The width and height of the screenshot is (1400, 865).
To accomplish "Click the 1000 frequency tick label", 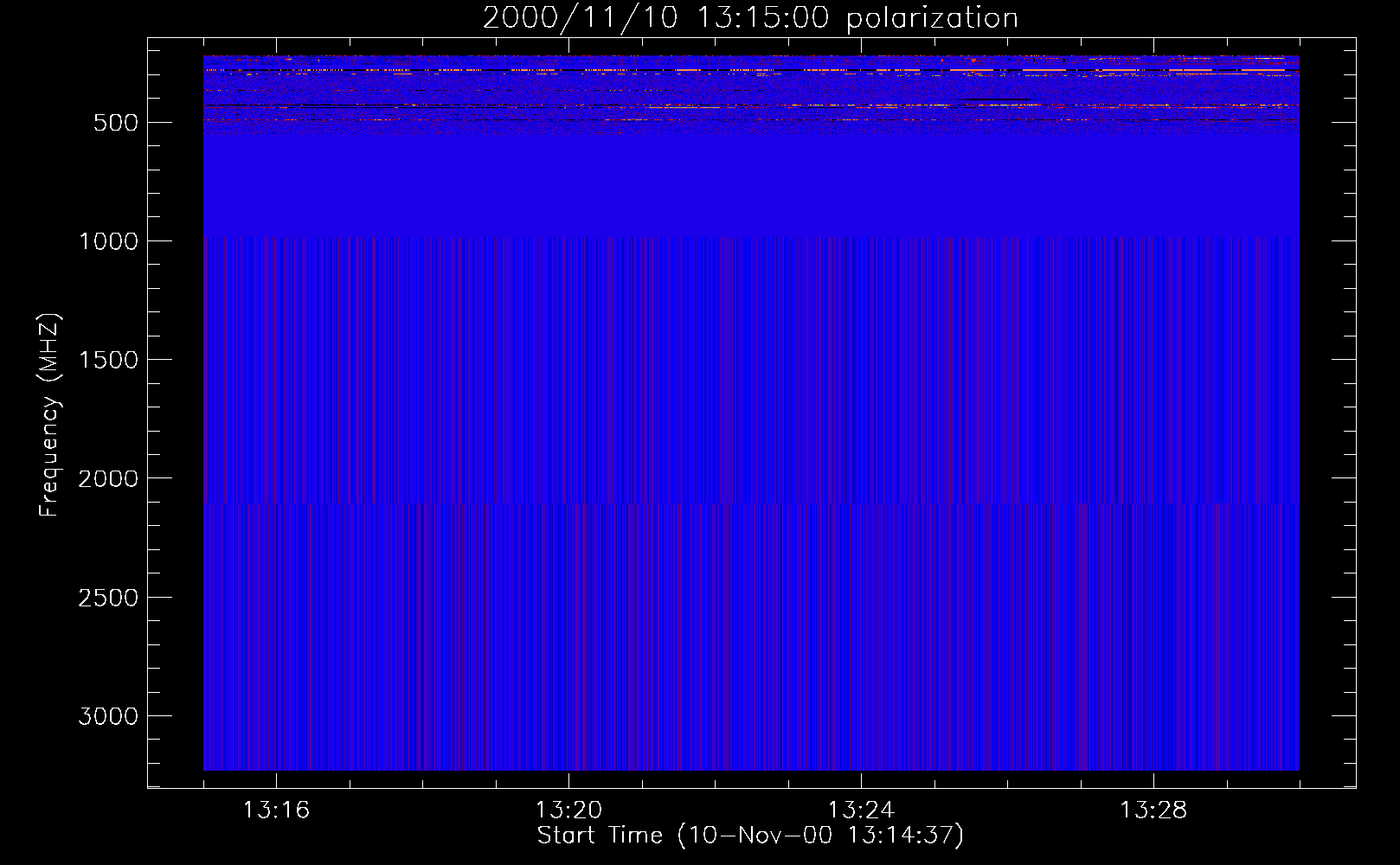I will tap(107, 241).
